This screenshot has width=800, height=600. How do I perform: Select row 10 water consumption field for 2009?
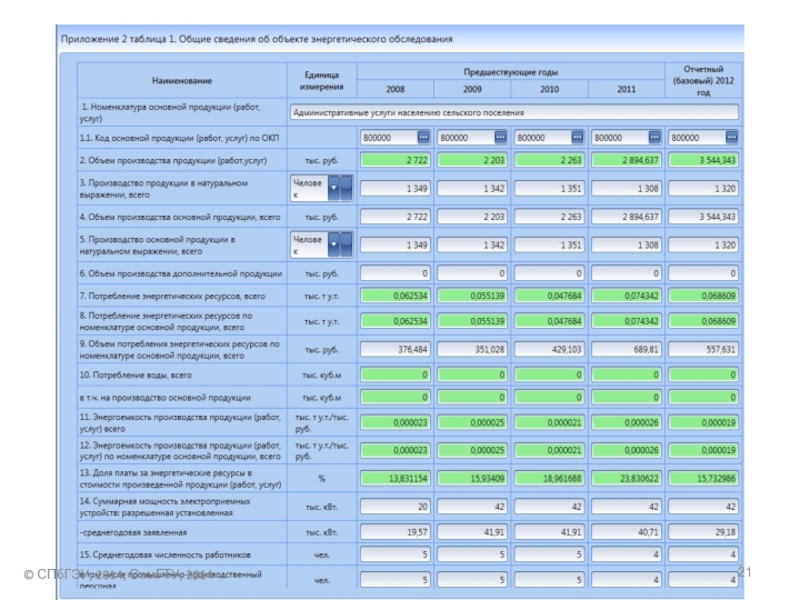[473, 375]
